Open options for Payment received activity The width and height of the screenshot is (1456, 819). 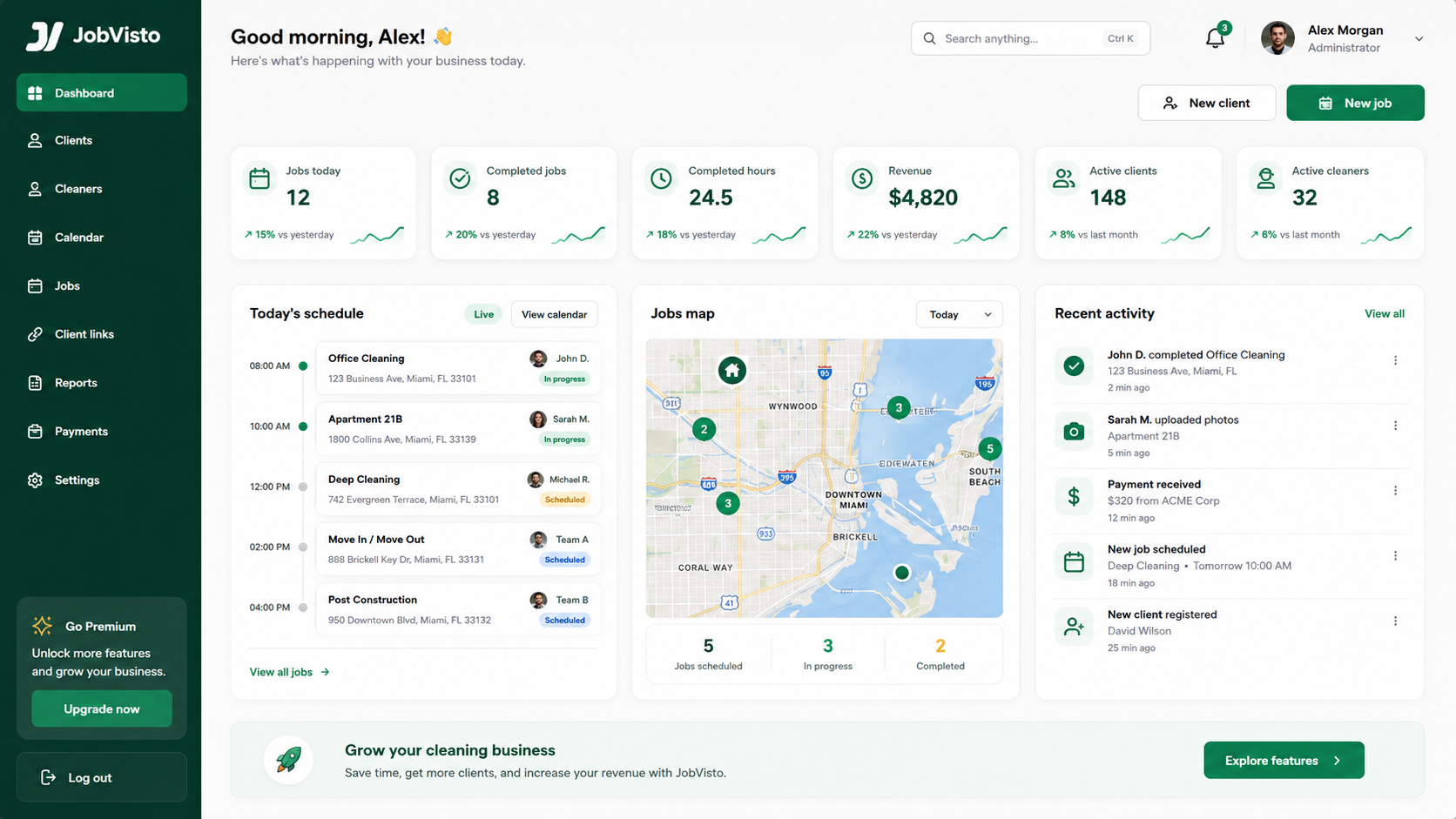click(1395, 491)
